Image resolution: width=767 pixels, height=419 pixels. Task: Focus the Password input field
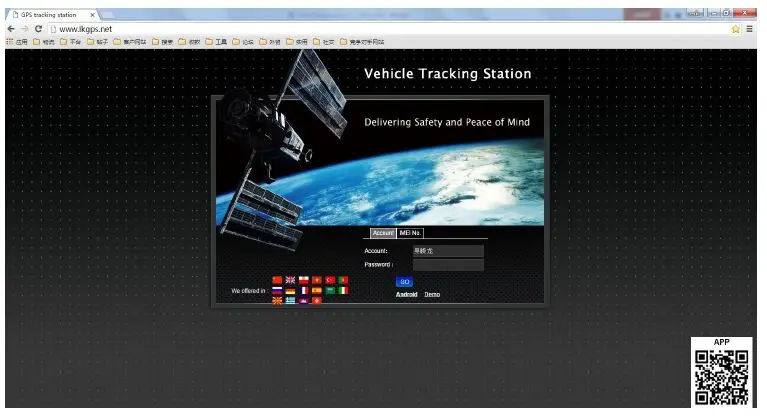[x=449, y=265]
